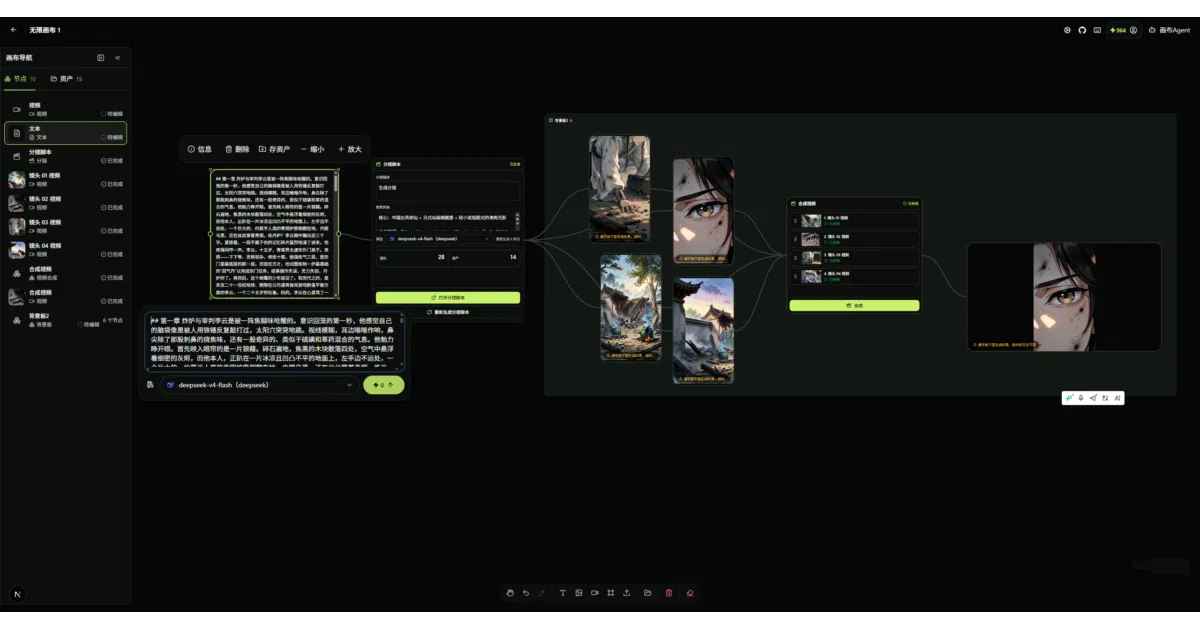
Task: Click the undo icon in bottom toolbar
Action: [526, 593]
